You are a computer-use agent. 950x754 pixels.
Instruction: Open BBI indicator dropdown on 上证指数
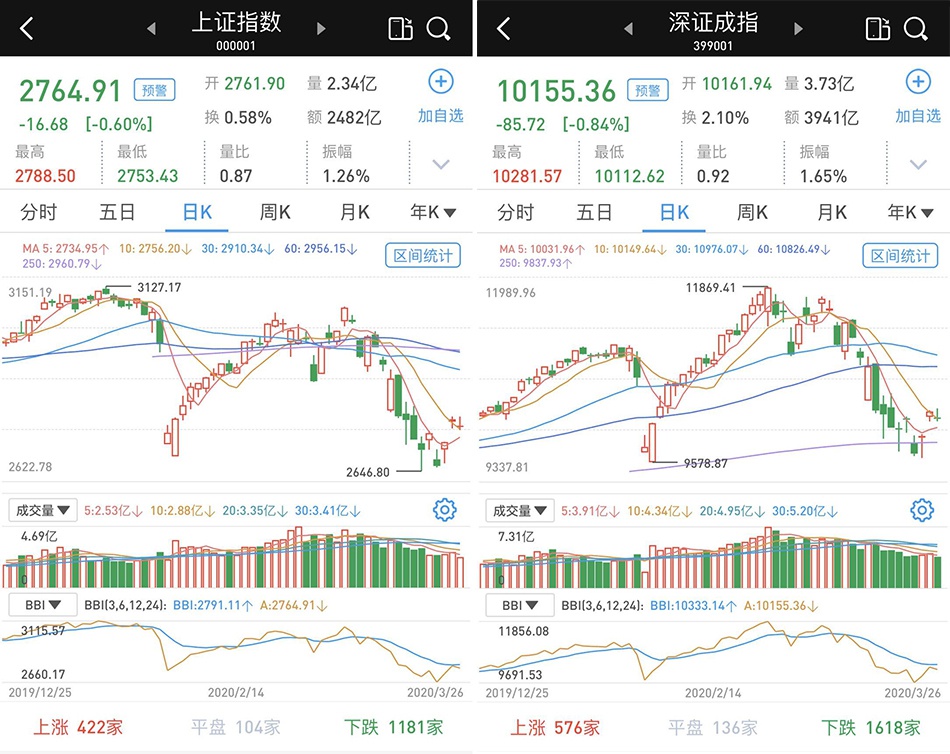[42, 605]
